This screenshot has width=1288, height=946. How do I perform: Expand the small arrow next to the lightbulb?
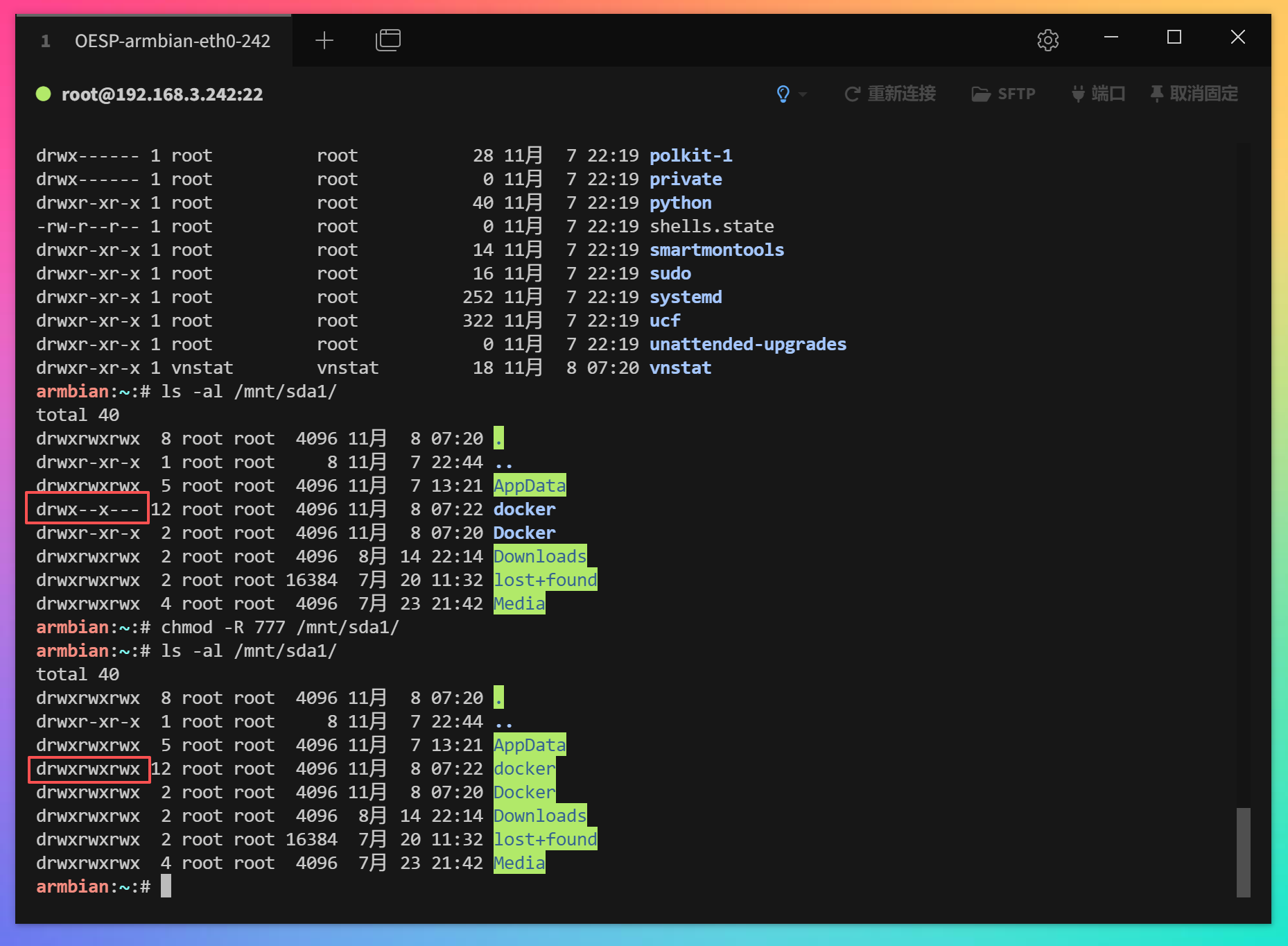point(803,94)
